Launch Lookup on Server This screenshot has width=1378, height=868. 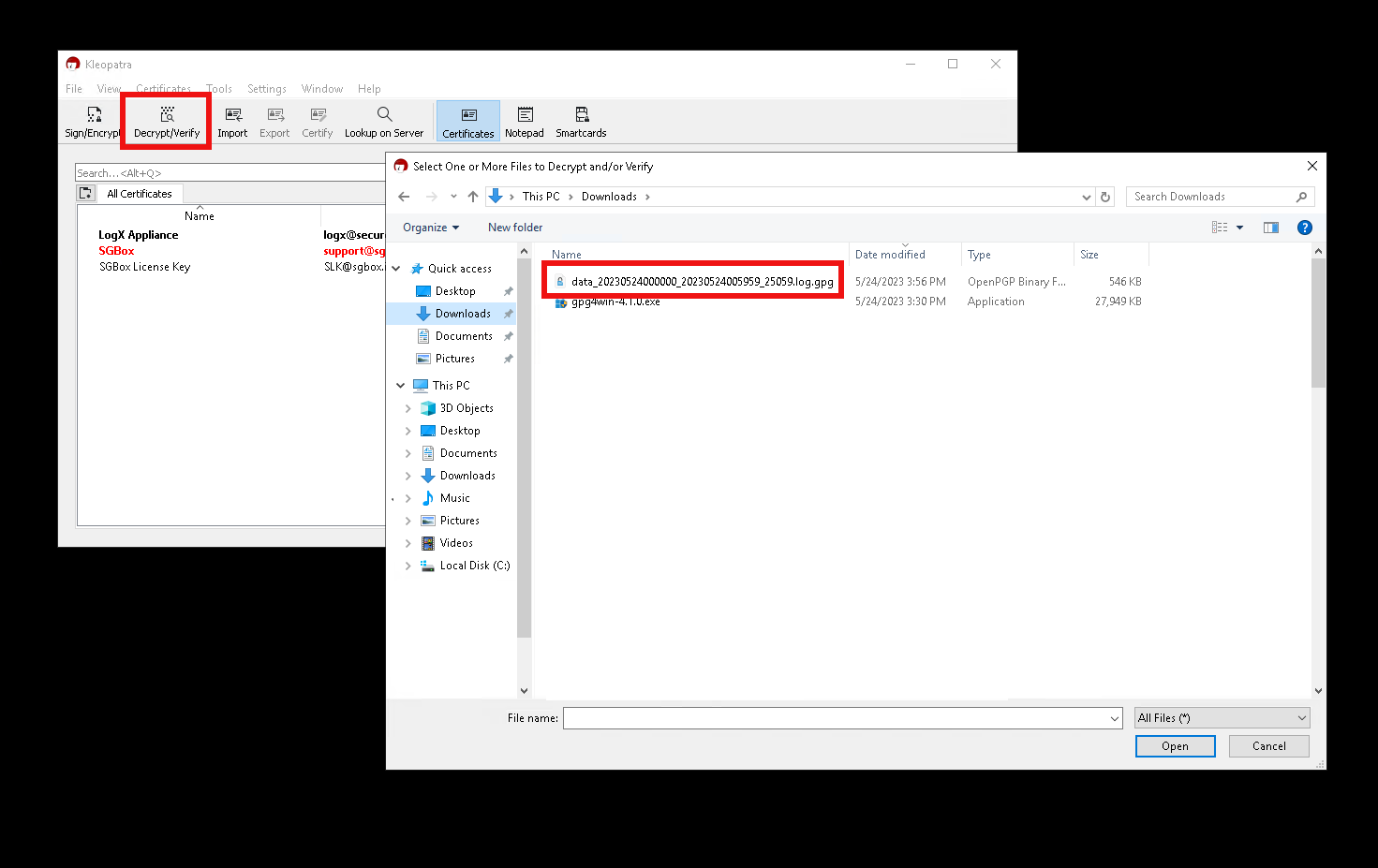(x=384, y=120)
